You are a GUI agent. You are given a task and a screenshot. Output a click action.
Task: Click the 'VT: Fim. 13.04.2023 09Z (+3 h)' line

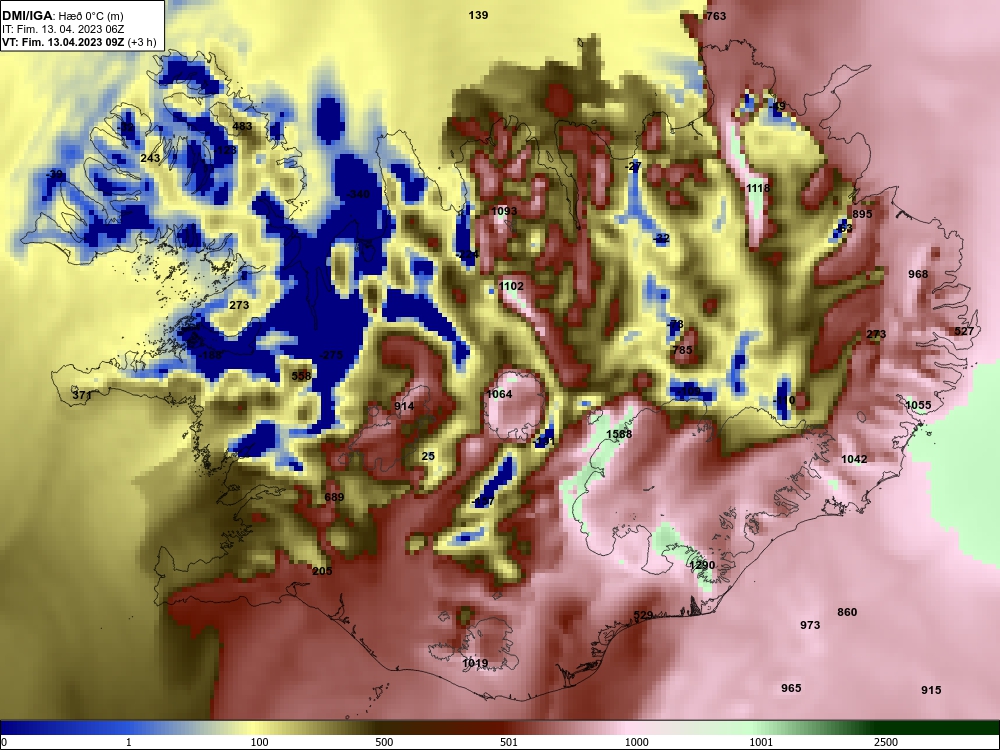coord(78,42)
